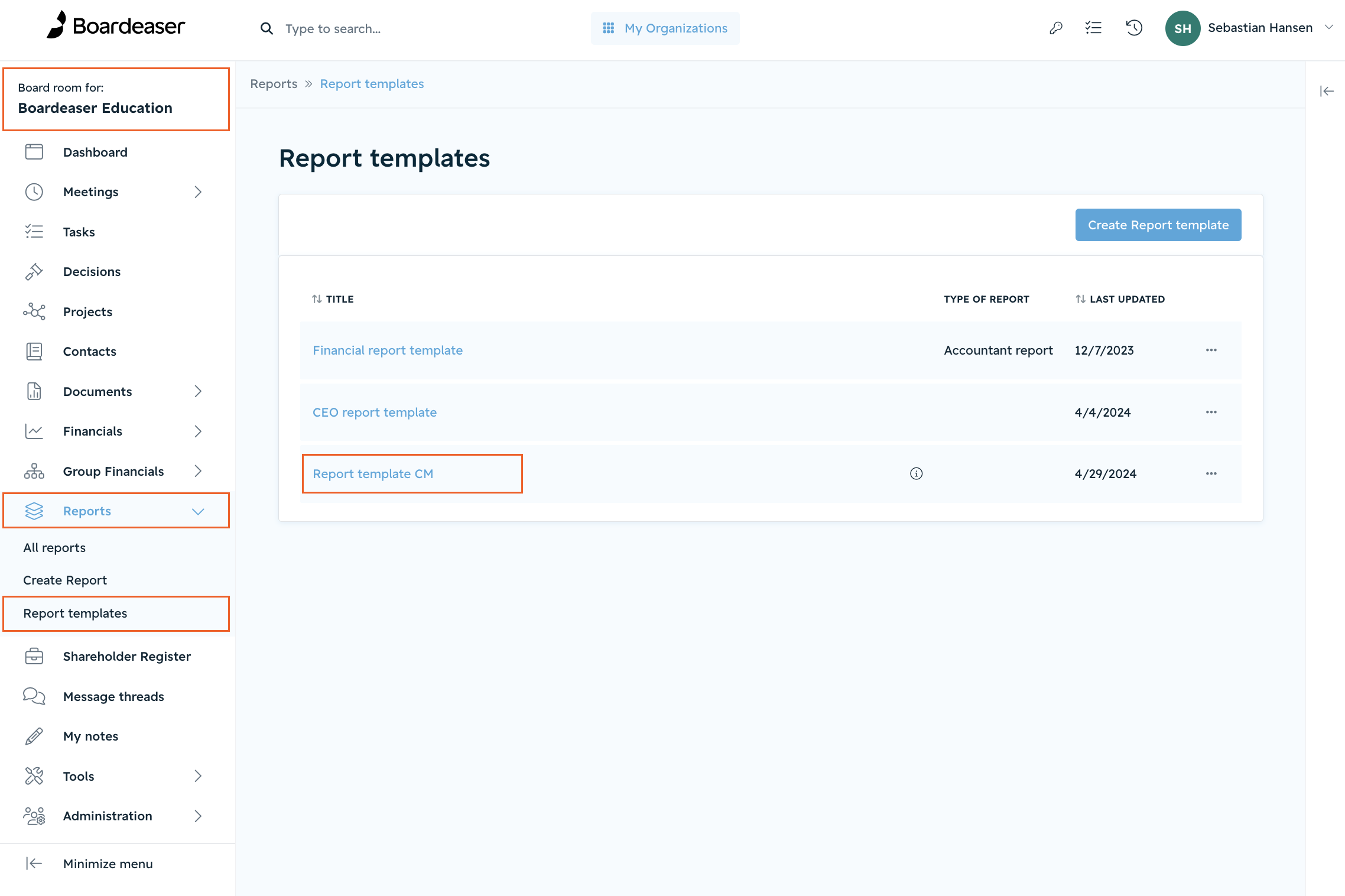Screen dimensions: 1345x896
Task: Open more options for Report template CM
Action: 1211,473
